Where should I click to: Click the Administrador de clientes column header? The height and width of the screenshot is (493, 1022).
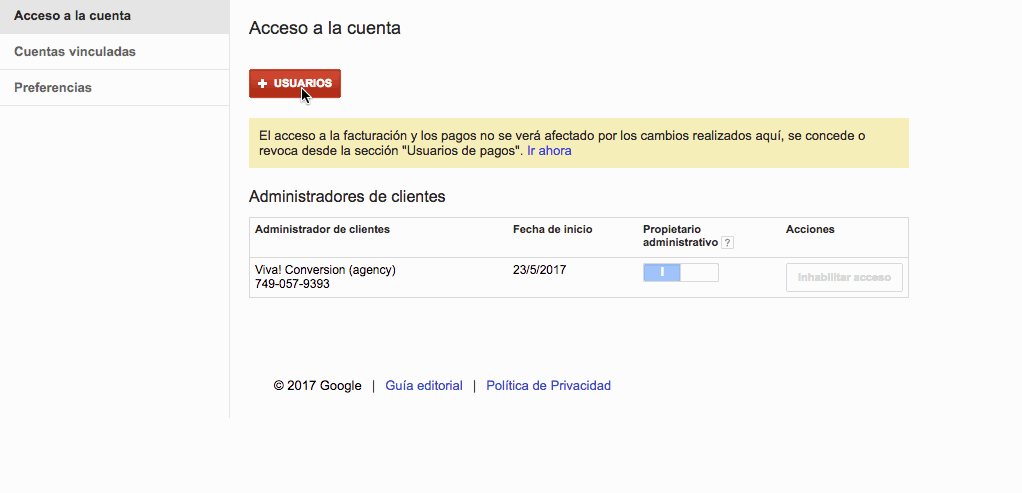pyautogui.click(x=322, y=230)
